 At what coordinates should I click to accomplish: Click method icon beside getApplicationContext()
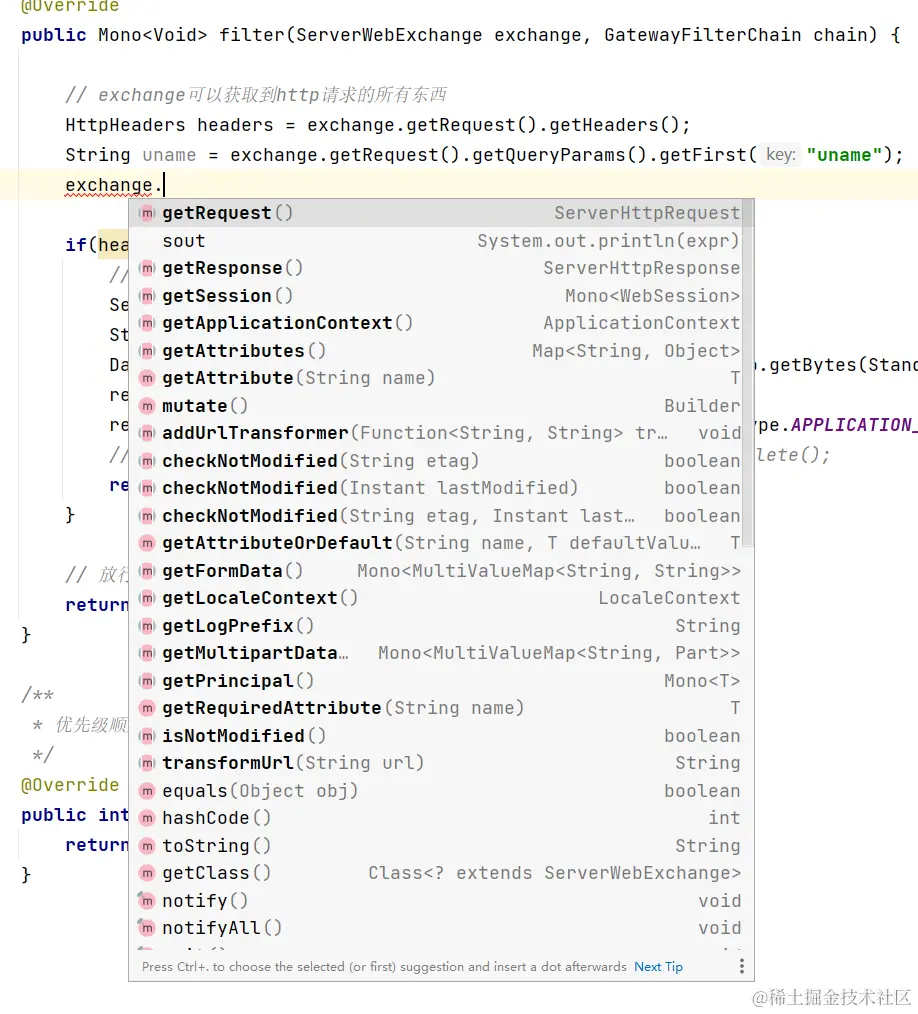(147, 323)
